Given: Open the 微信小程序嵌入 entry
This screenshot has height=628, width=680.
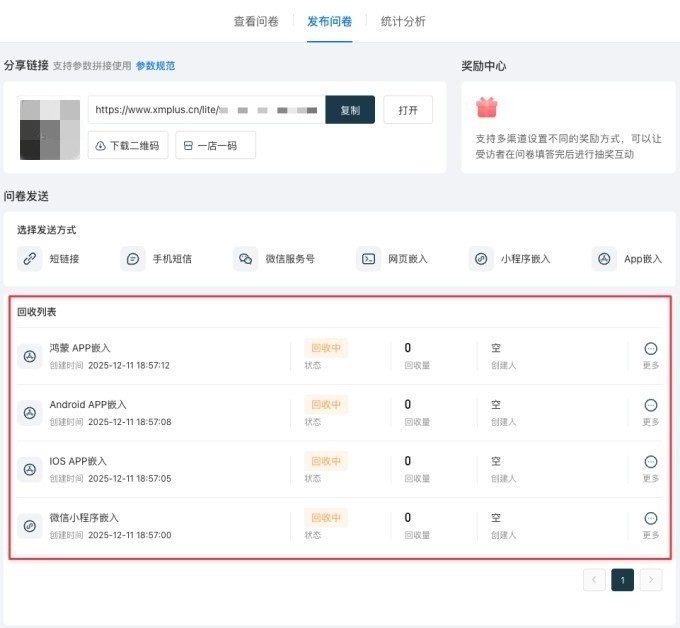Looking at the screenshot, I should click(x=84, y=517).
